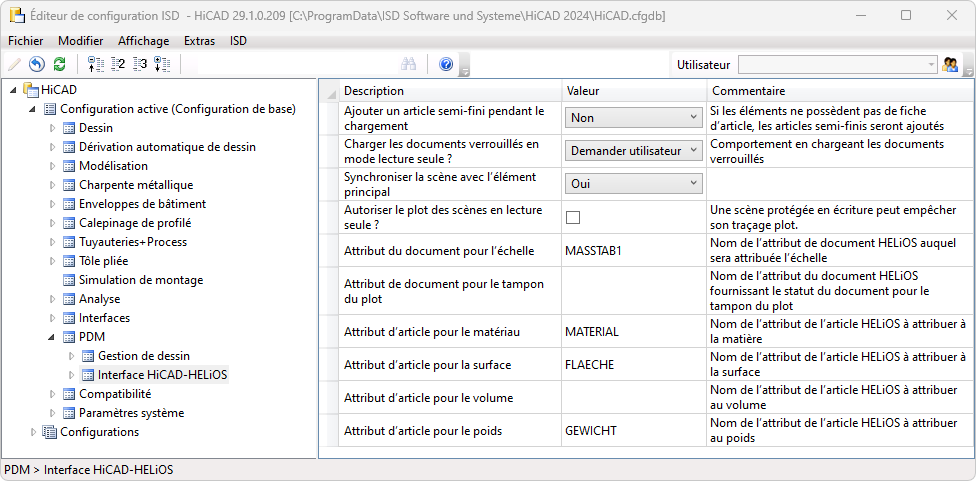The width and height of the screenshot is (976, 481).
Task: Open the Affichage menu
Action: [x=144, y=41]
